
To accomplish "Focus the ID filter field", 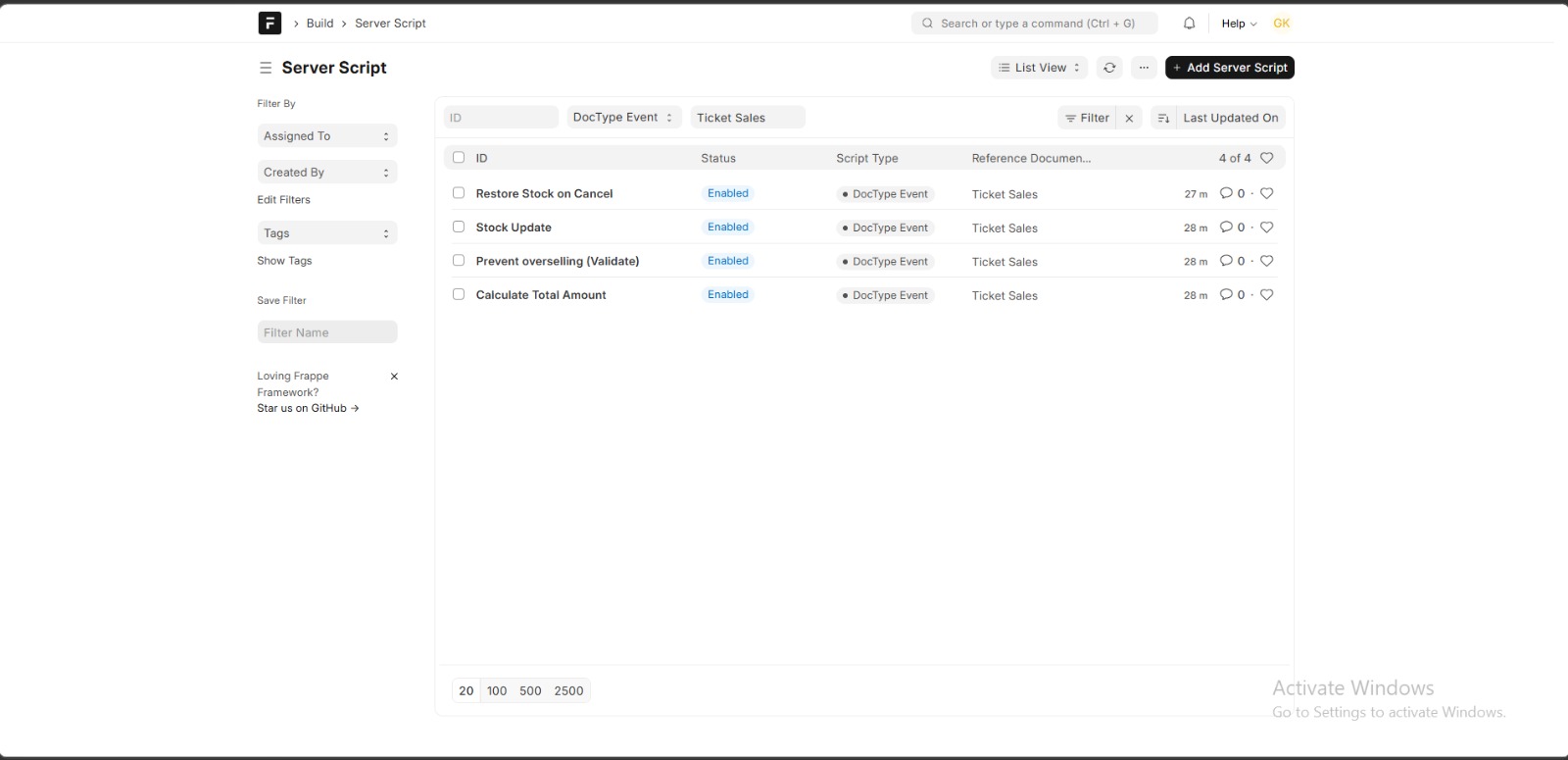I will [x=501, y=118].
